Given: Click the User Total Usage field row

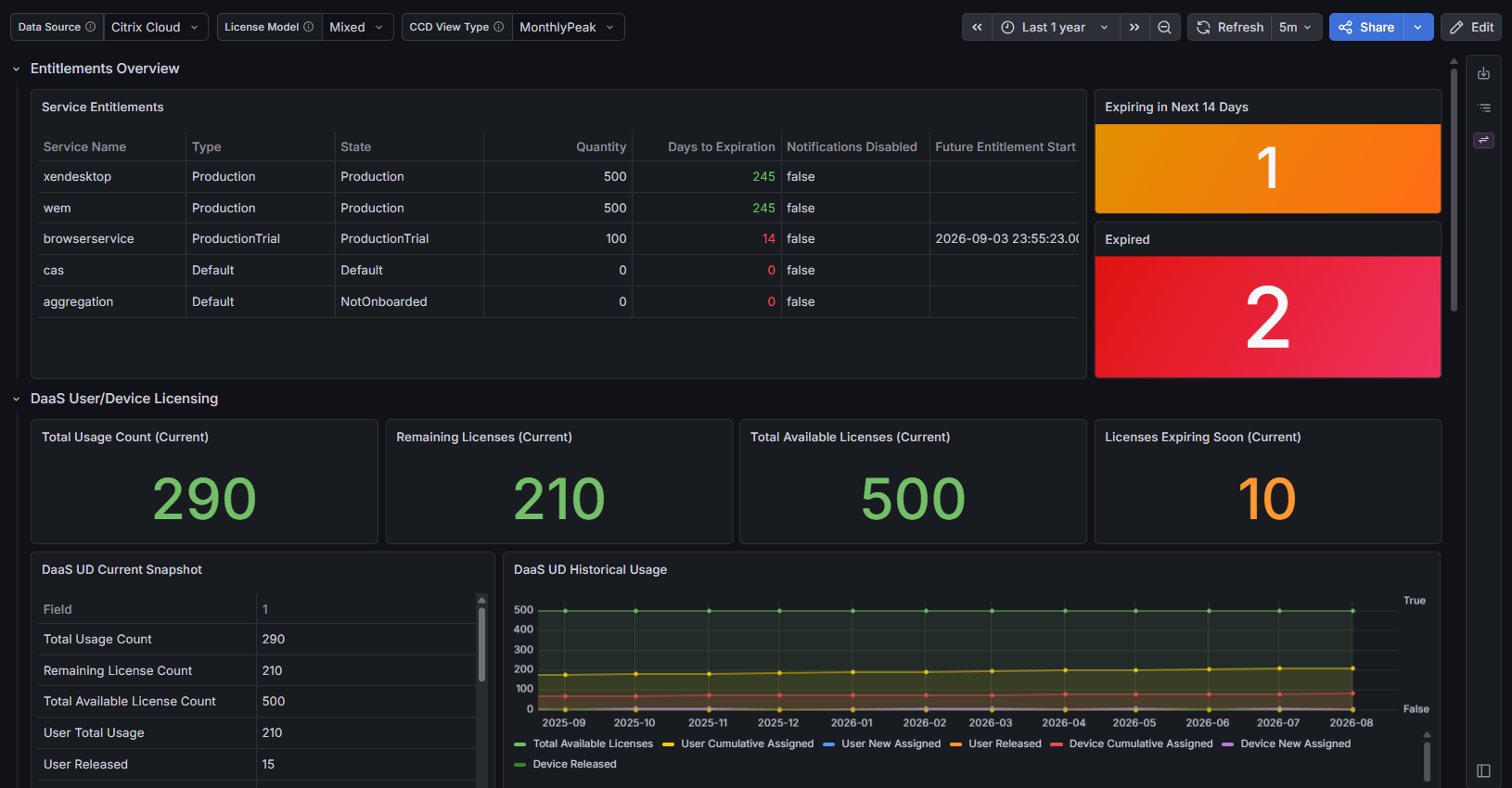Looking at the screenshot, I should pos(258,732).
